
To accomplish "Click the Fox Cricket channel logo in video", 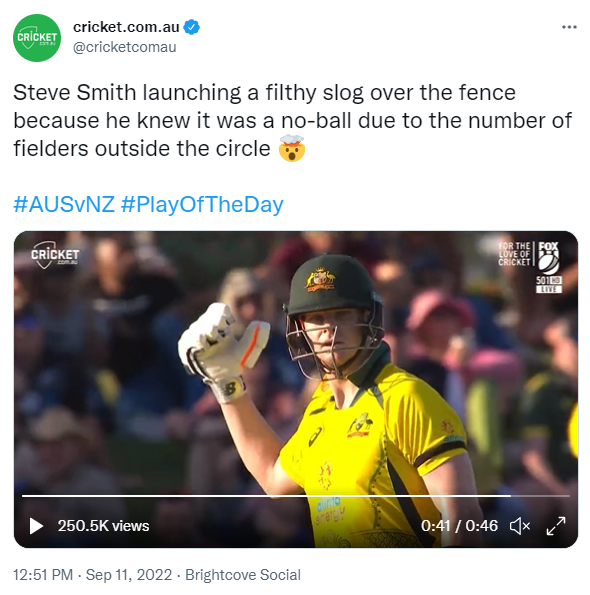I will coord(529,258).
